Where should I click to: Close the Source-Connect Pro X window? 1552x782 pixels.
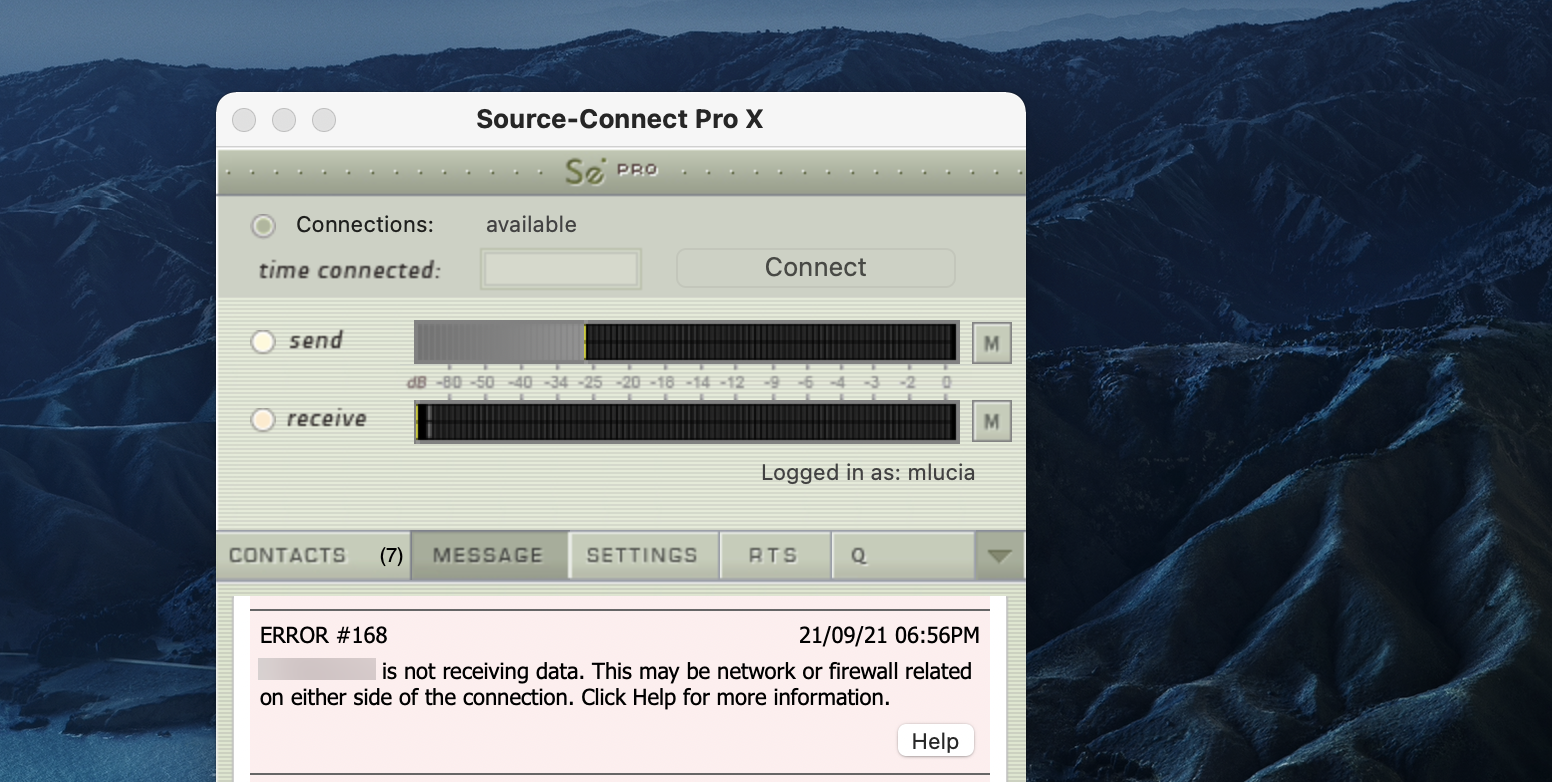[244, 120]
